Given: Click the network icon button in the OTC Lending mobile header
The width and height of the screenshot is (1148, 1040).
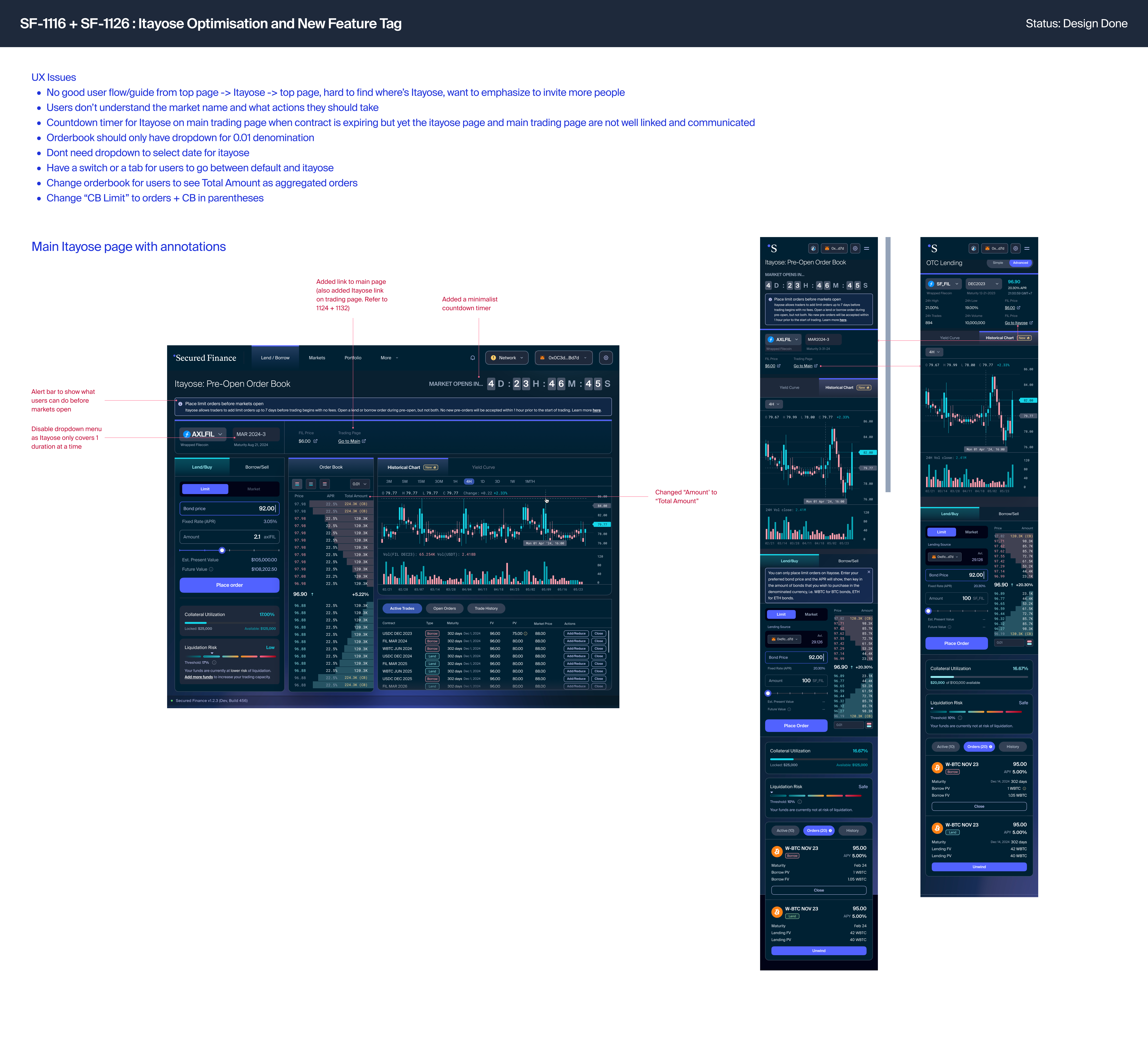Looking at the screenshot, I should click(974, 248).
